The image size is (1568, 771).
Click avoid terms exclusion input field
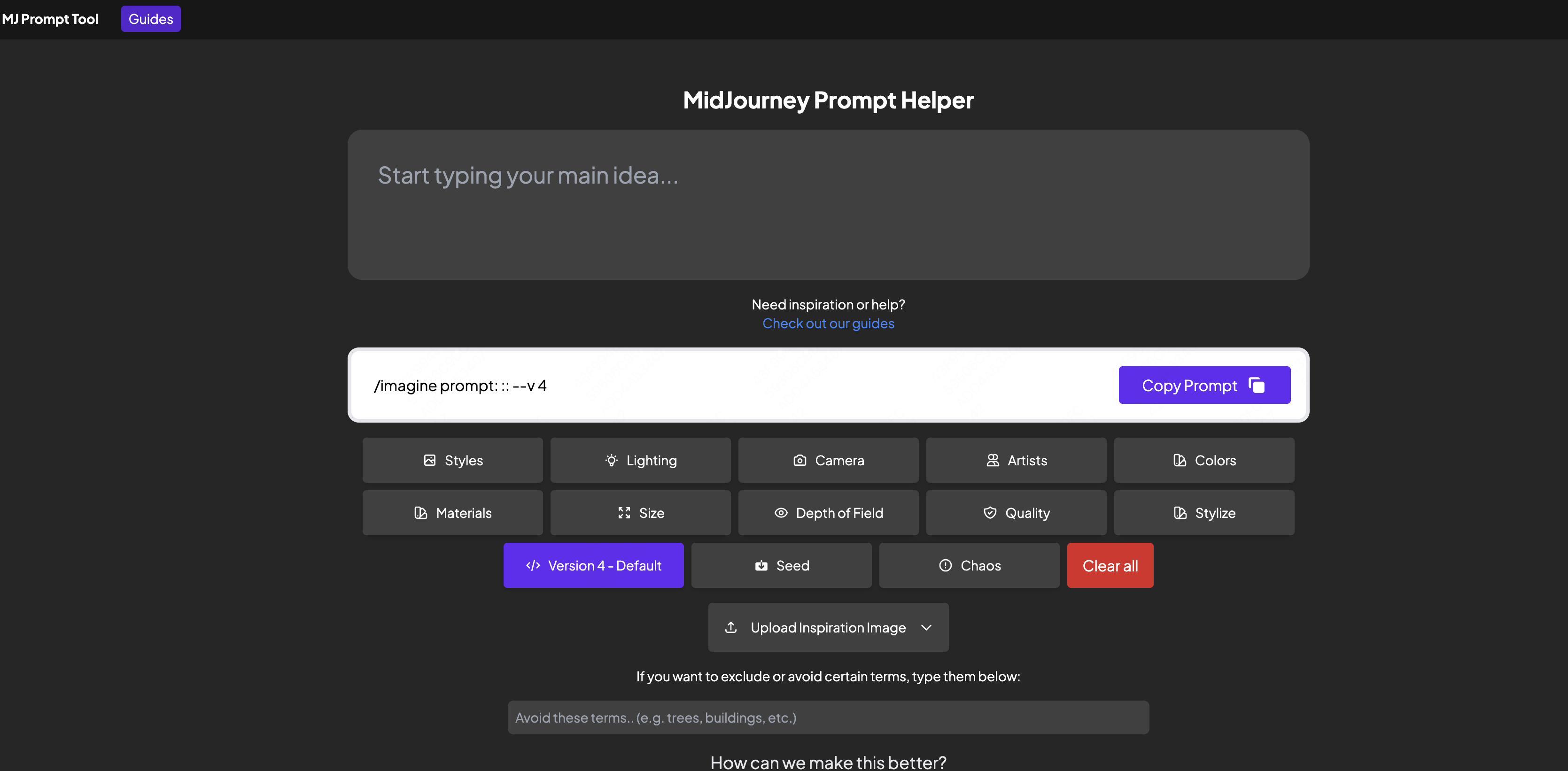click(828, 716)
